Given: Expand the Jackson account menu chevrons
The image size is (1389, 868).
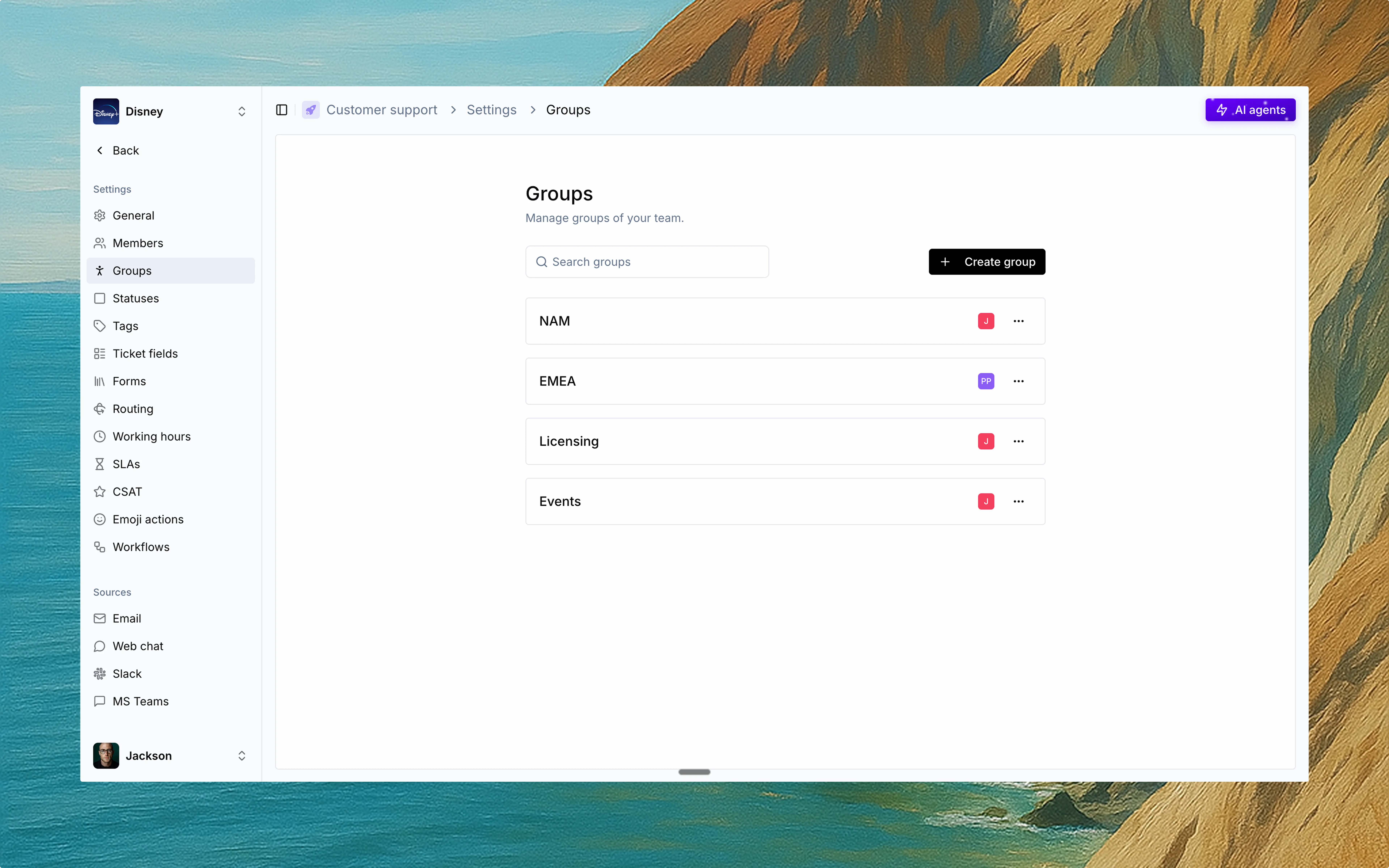Looking at the screenshot, I should pos(242,756).
